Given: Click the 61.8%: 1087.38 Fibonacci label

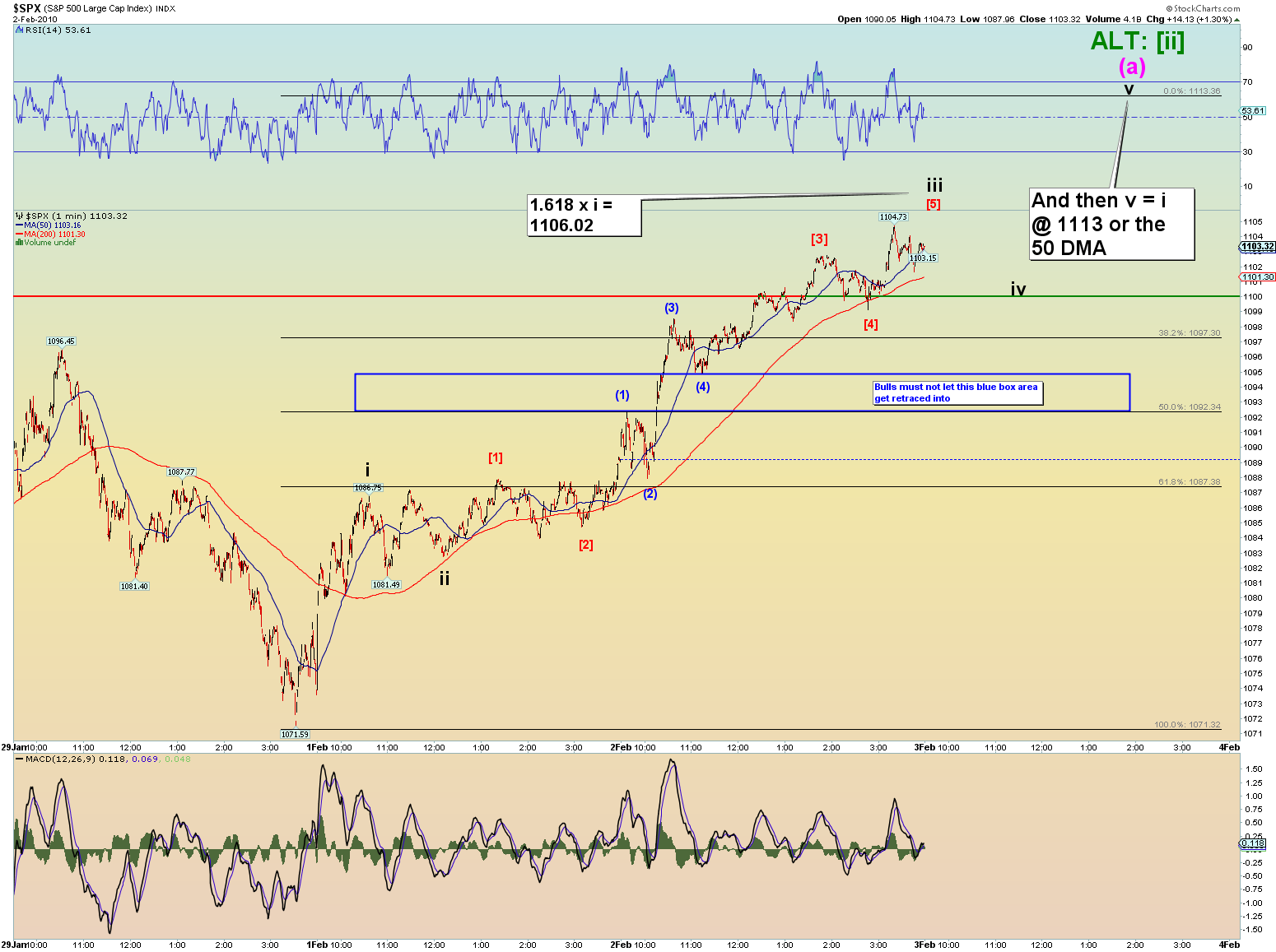Looking at the screenshot, I should (1189, 482).
